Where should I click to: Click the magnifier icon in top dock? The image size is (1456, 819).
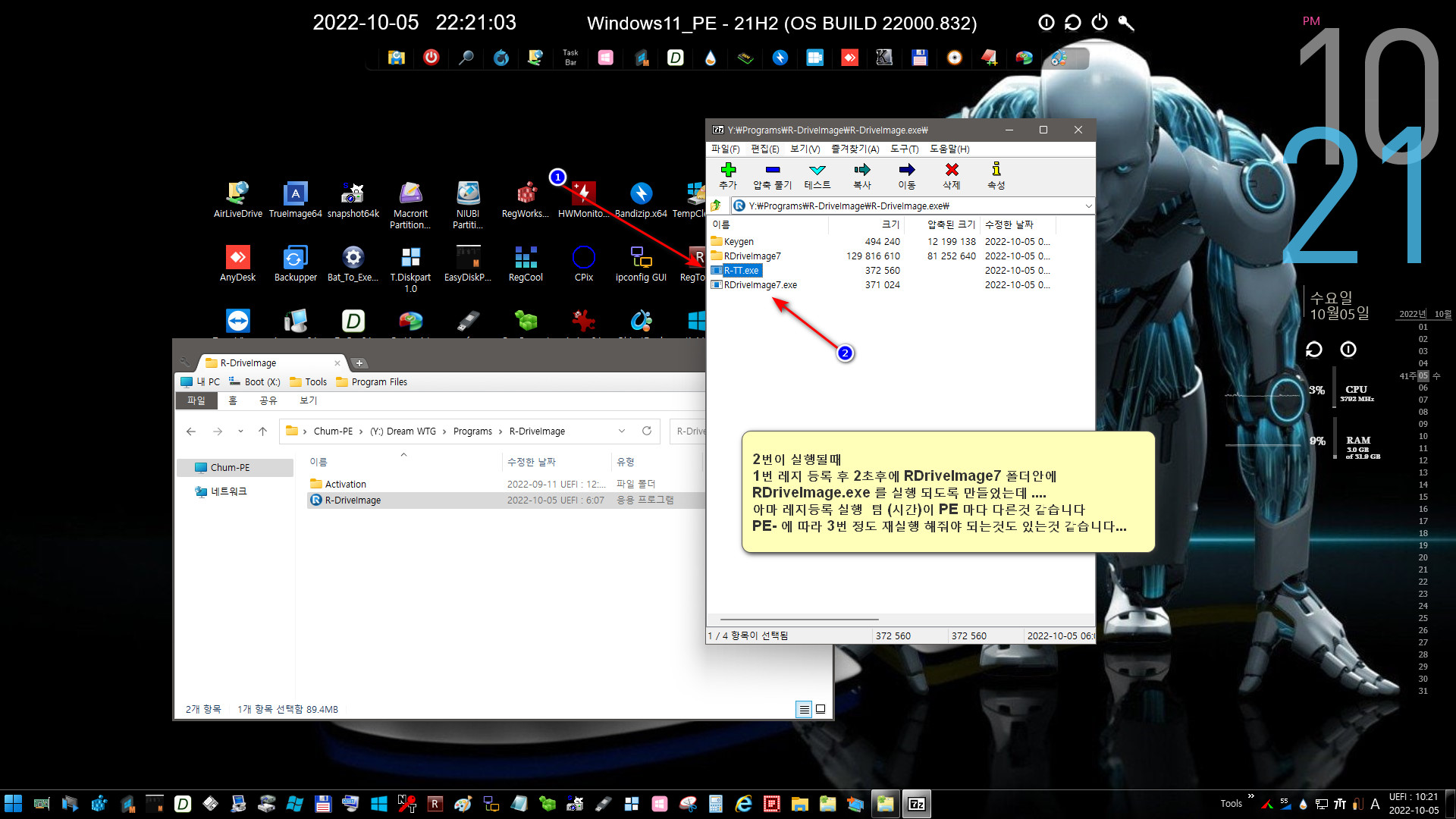coord(466,57)
